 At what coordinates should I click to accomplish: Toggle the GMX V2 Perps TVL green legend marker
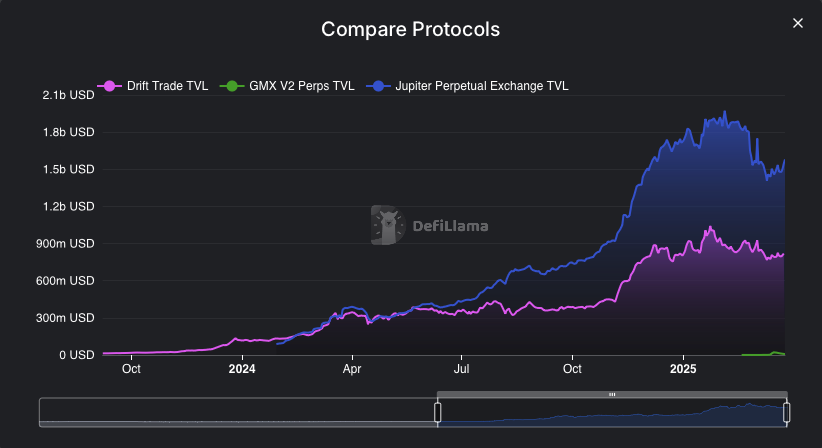point(232,86)
